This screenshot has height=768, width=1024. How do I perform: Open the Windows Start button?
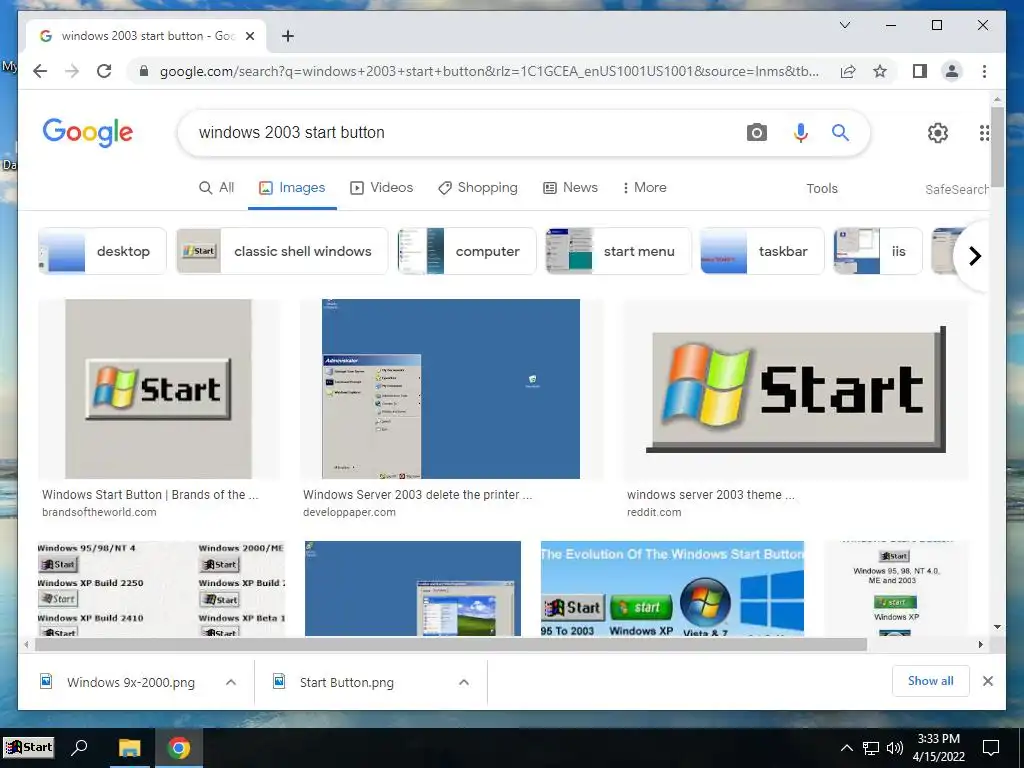point(28,748)
